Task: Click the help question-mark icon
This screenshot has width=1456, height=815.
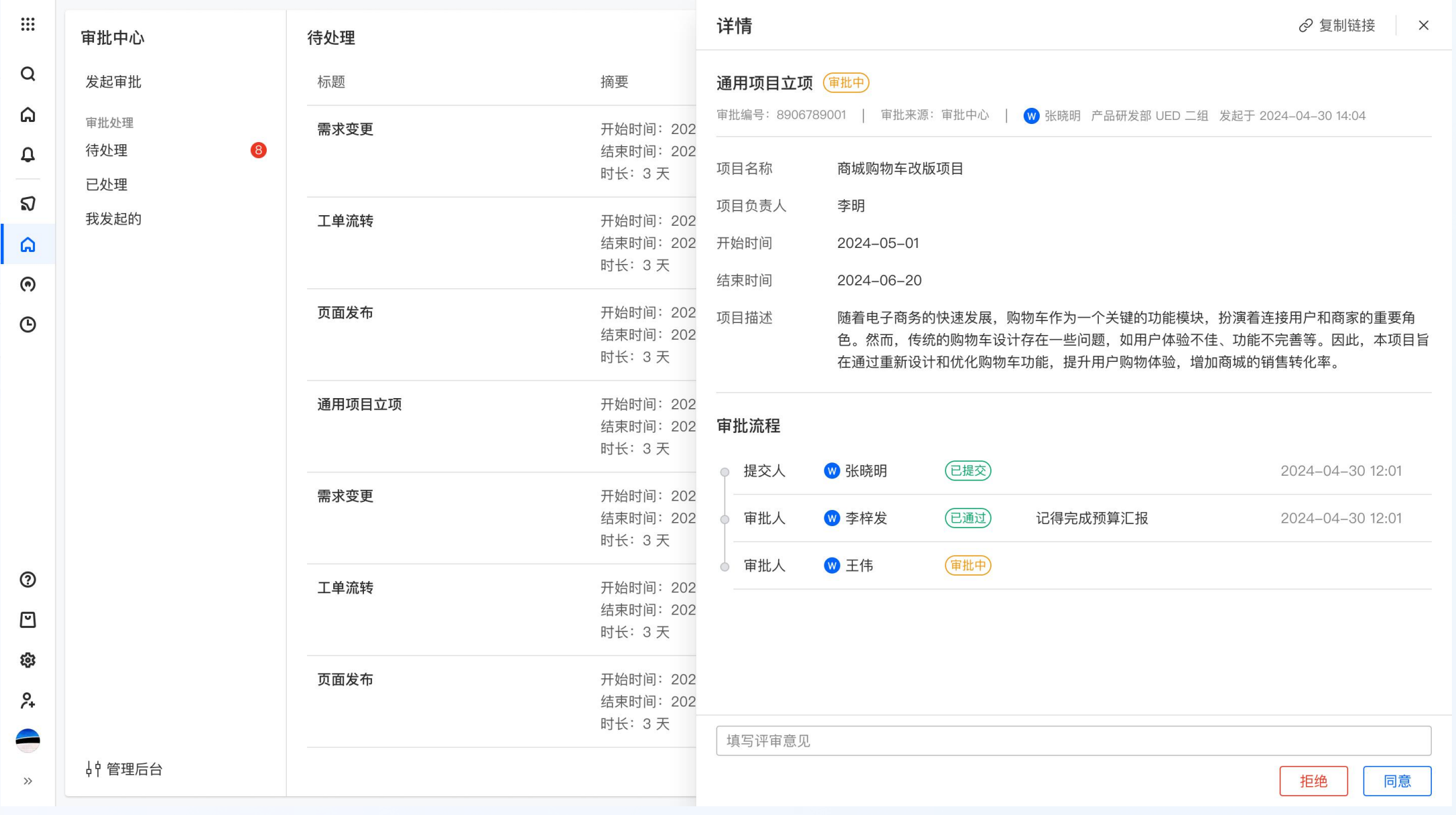Action: pos(27,579)
